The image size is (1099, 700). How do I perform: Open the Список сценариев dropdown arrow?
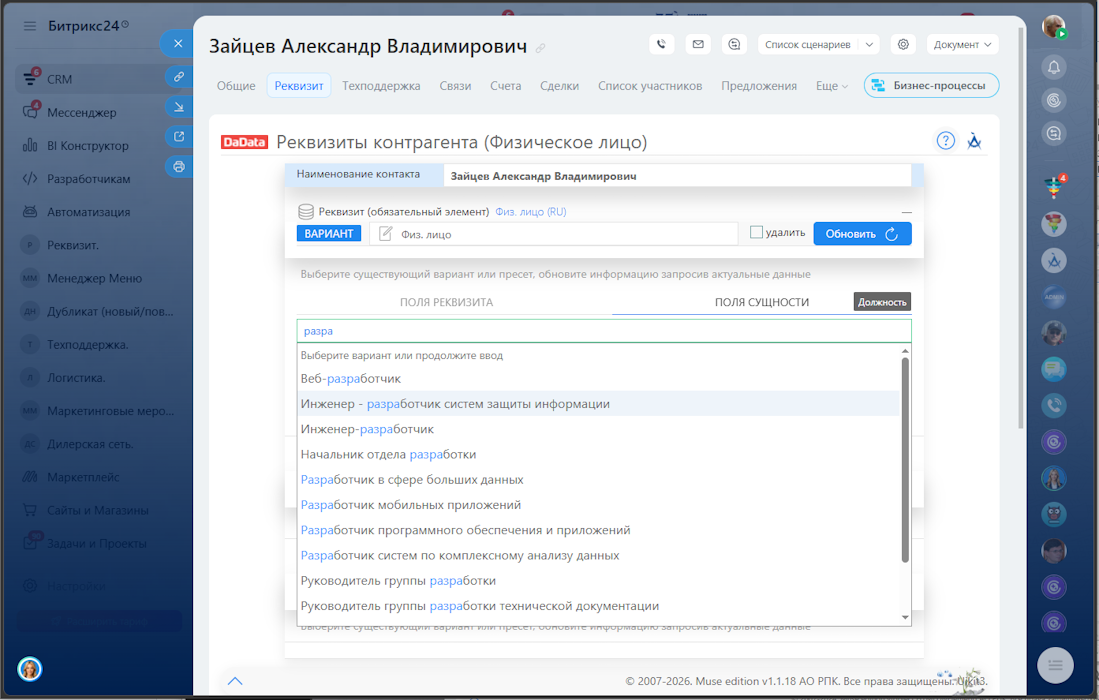click(x=869, y=44)
